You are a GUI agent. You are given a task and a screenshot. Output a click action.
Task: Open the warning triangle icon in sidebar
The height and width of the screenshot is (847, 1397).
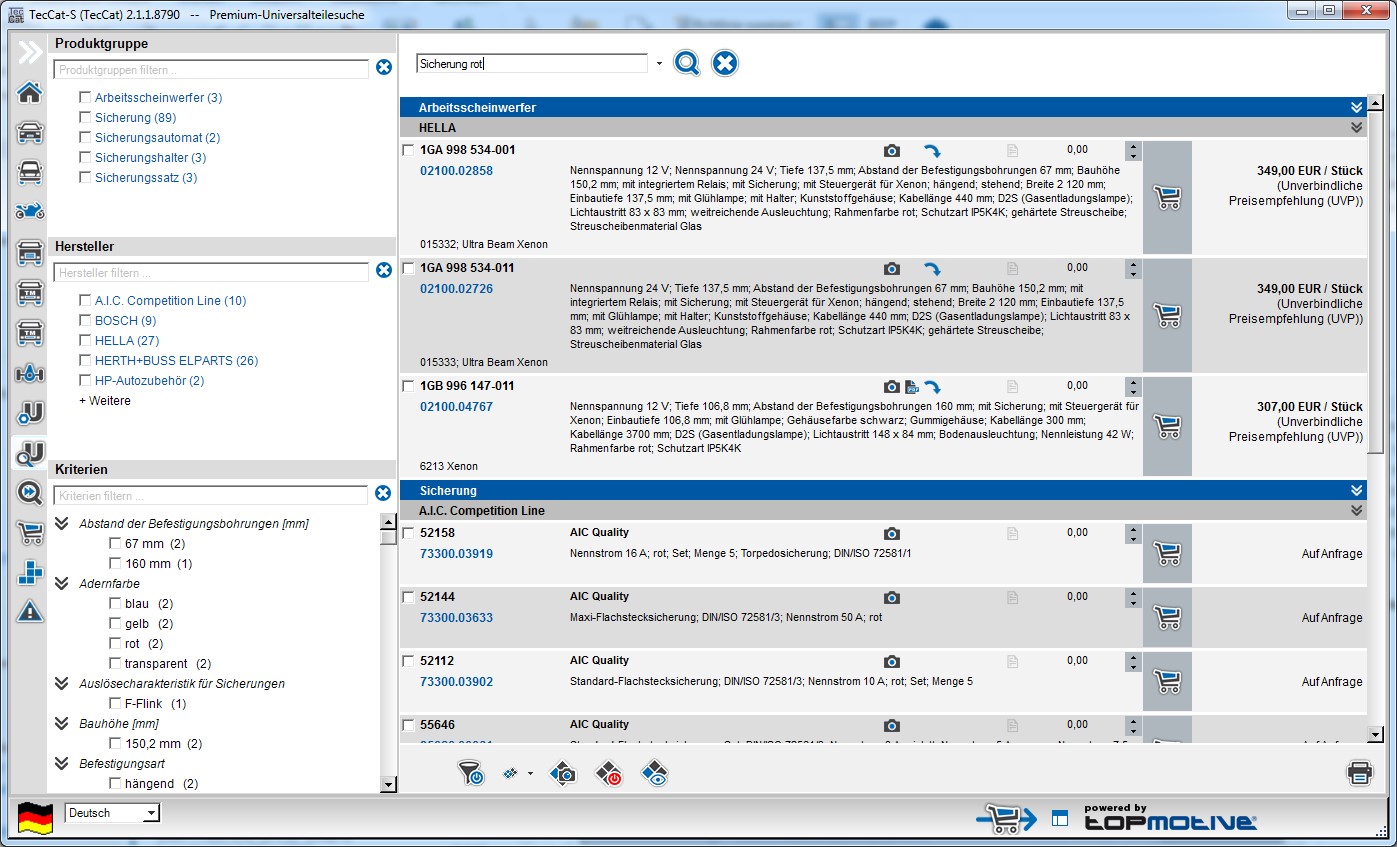(x=30, y=611)
